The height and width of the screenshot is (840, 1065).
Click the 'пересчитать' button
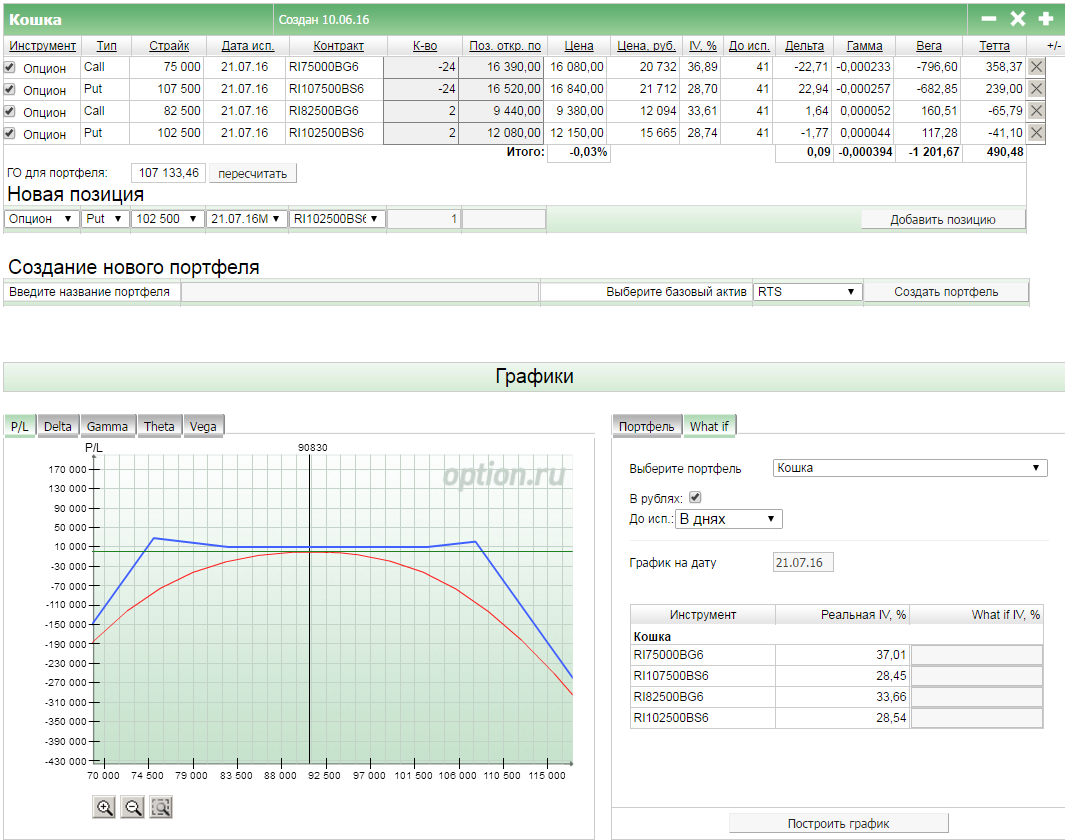pyautogui.click(x=253, y=174)
